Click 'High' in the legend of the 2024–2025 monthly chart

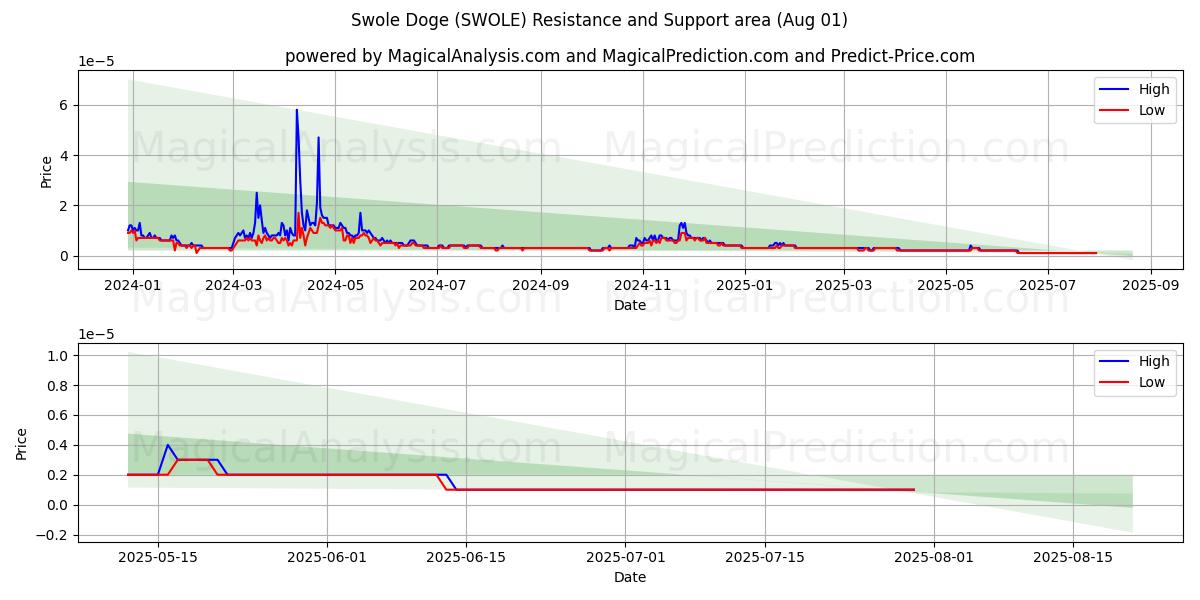[x=1154, y=89]
